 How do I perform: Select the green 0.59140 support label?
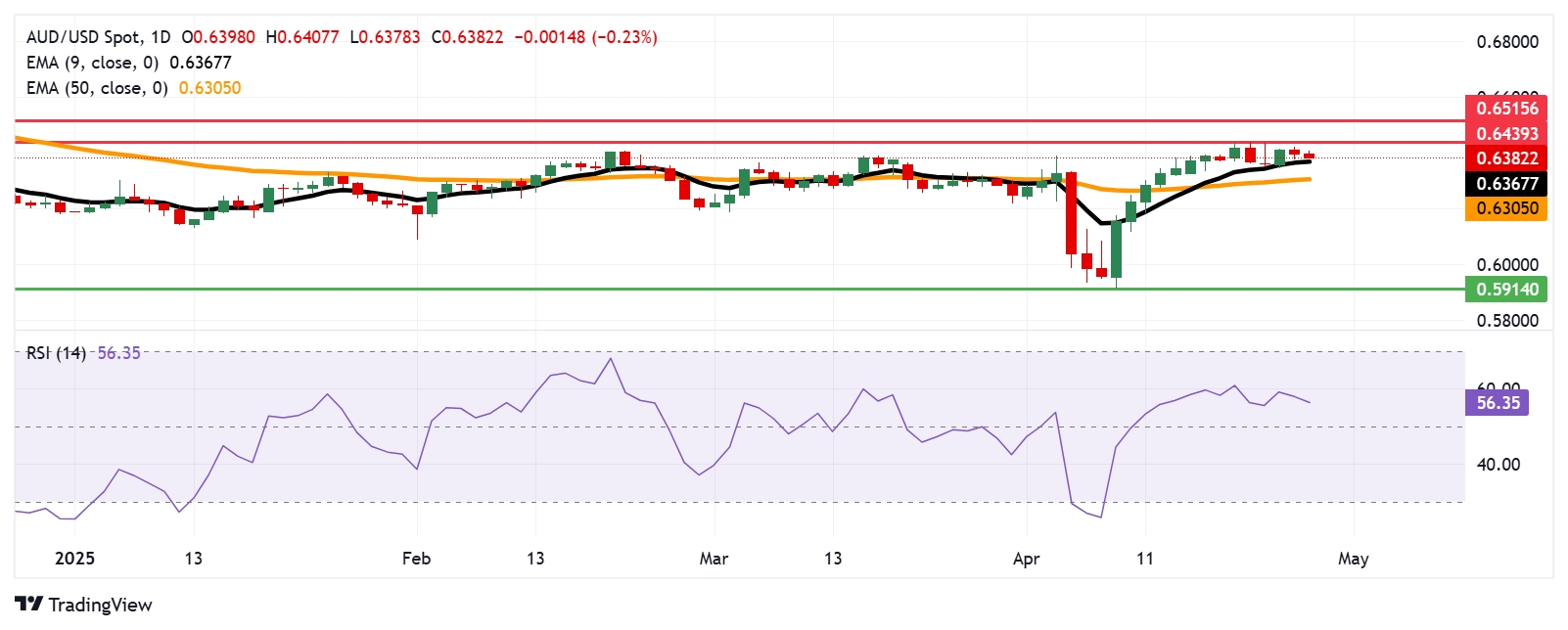click(x=1506, y=290)
